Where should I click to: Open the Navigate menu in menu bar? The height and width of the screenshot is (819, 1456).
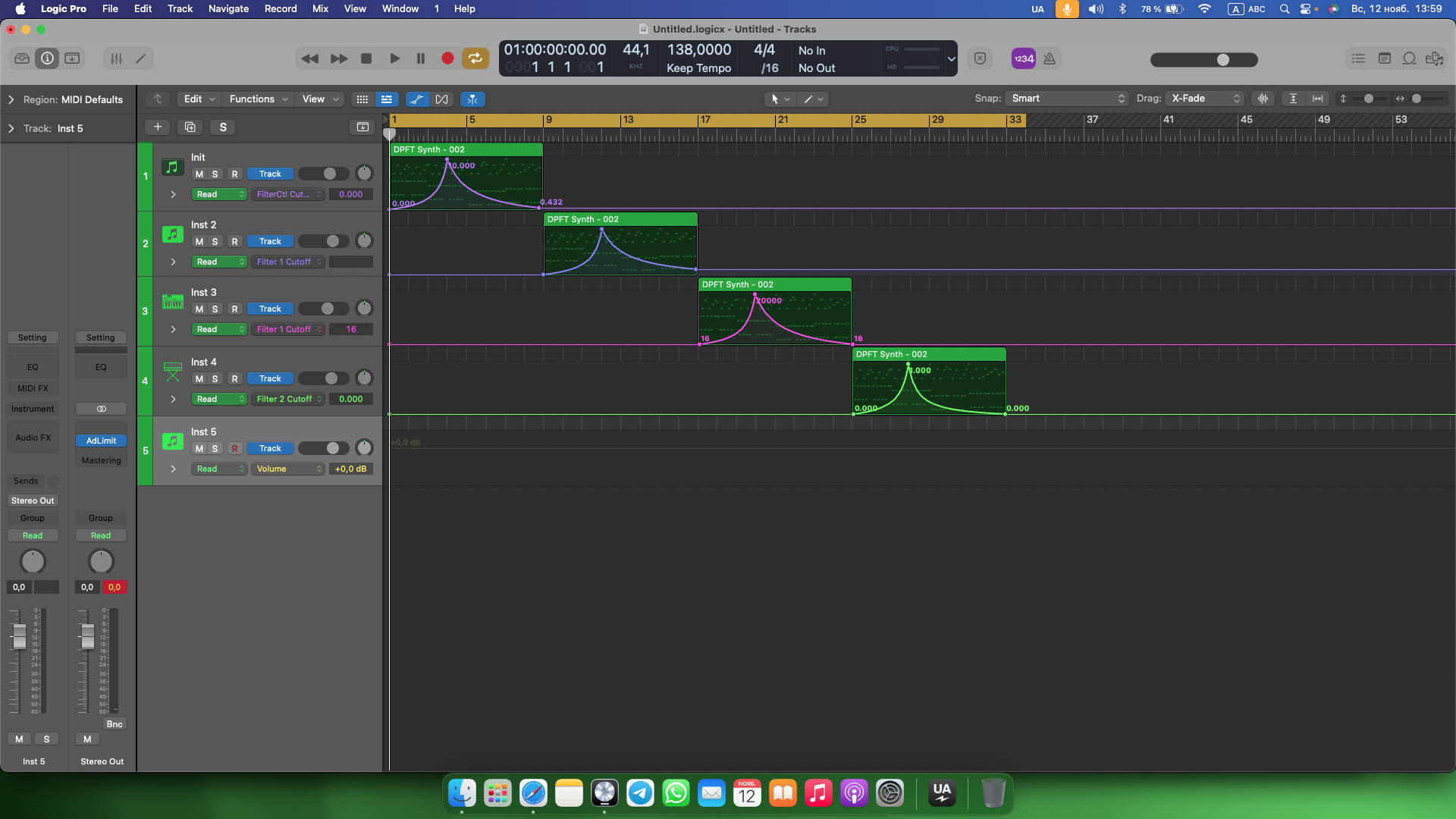[x=228, y=8]
